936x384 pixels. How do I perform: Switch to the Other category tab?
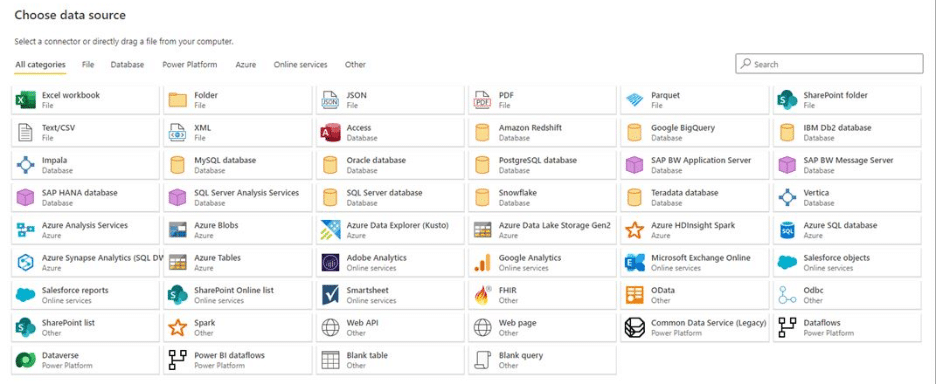pos(355,64)
